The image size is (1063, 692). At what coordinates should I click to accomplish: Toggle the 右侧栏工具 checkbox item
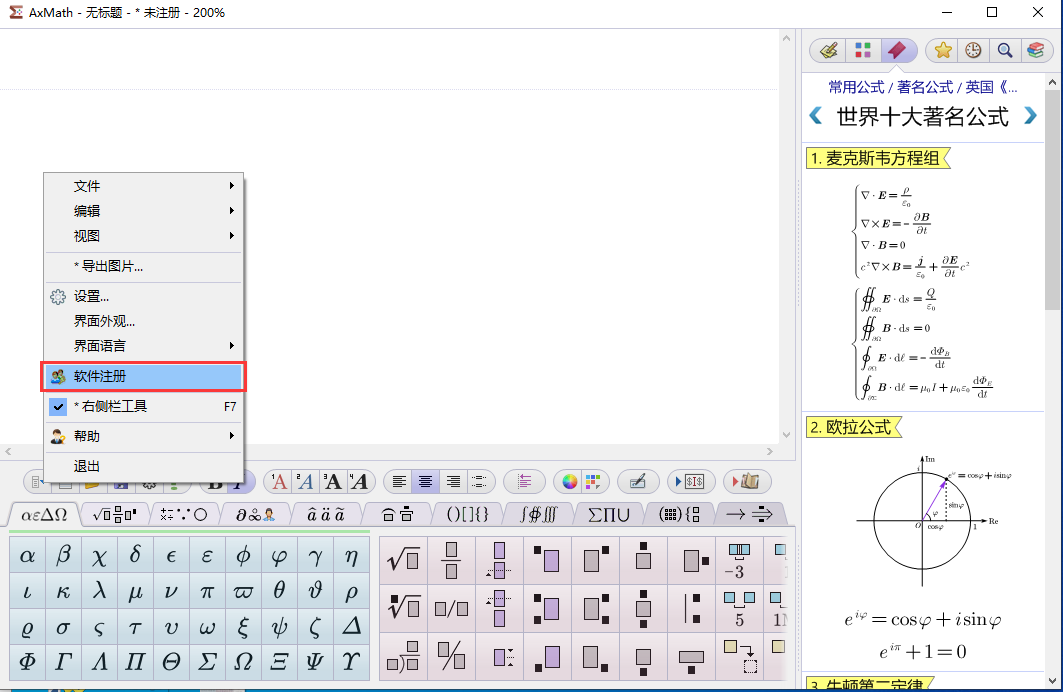143,406
